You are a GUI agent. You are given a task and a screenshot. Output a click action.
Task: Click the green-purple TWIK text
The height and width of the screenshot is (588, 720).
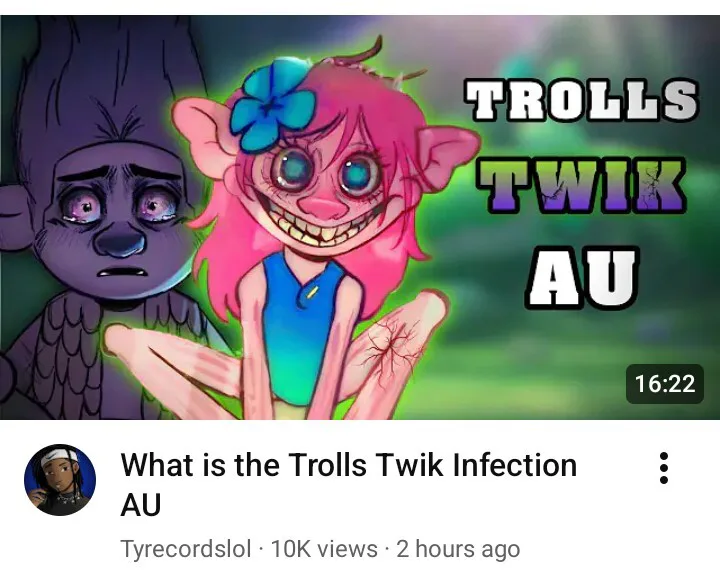pos(581,185)
